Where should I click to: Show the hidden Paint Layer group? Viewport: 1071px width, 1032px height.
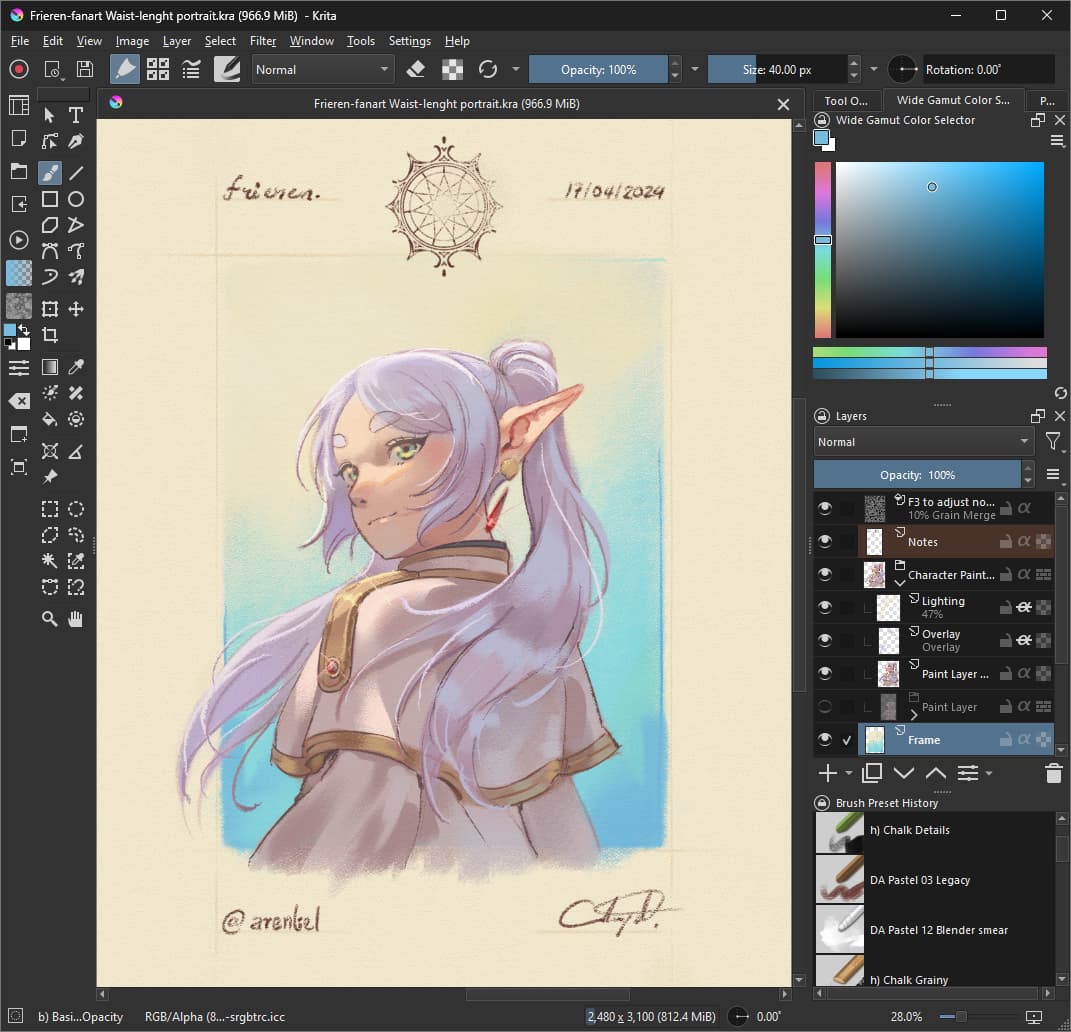[x=825, y=707]
